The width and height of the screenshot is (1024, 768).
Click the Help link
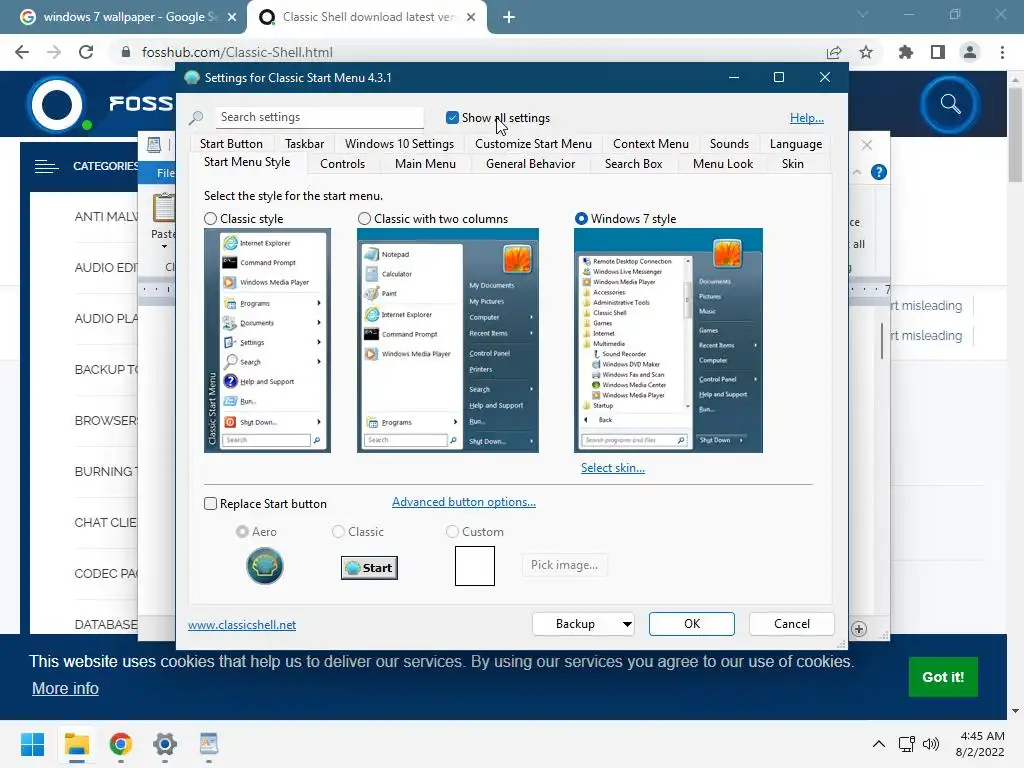point(807,118)
